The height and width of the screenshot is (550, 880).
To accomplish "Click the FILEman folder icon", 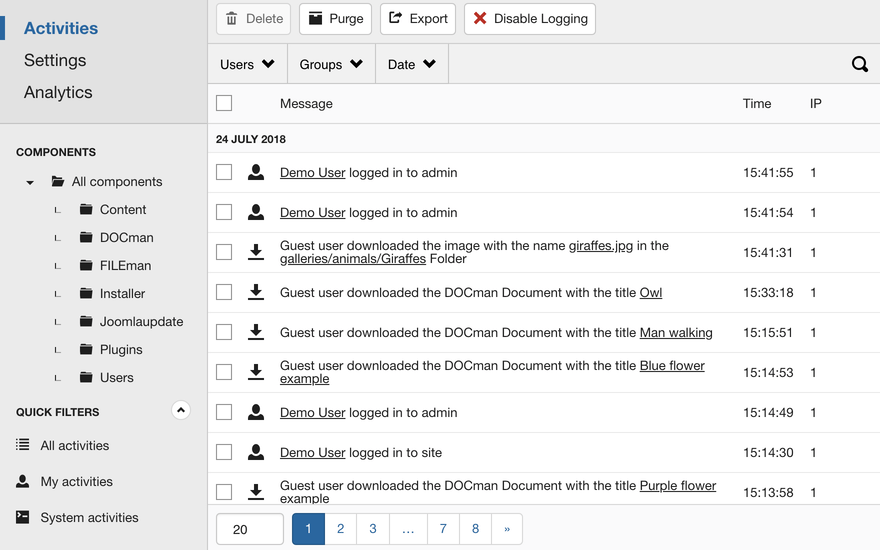I will tap(86, 266).
